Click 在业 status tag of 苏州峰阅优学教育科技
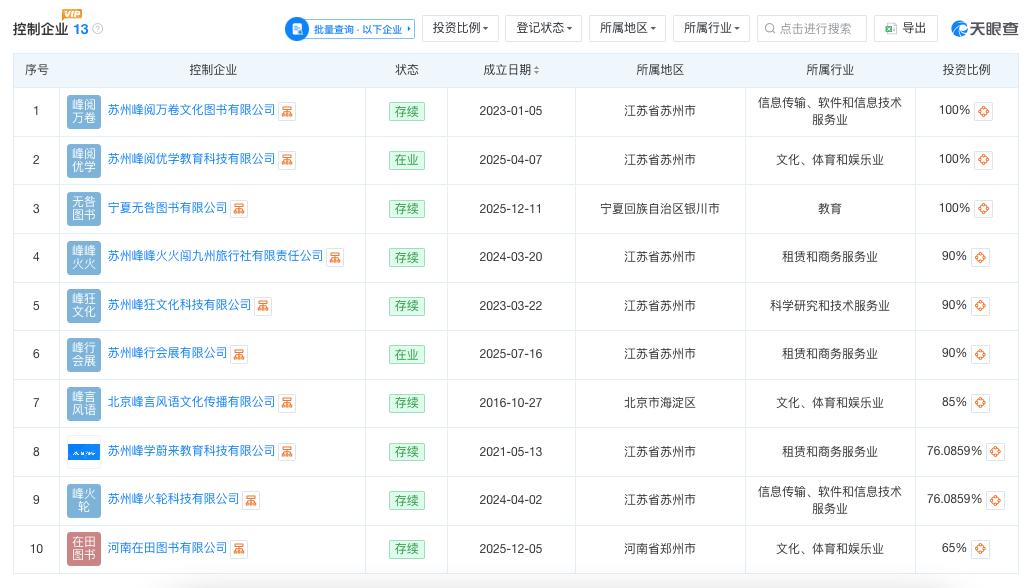The height and width of the screenshot is (588, 1027). pyautogui.click(x=407, y=160)
